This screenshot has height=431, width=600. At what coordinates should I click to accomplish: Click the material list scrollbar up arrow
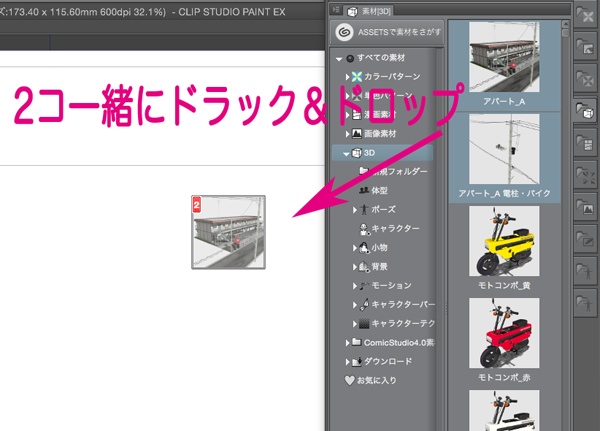(565, 24)
